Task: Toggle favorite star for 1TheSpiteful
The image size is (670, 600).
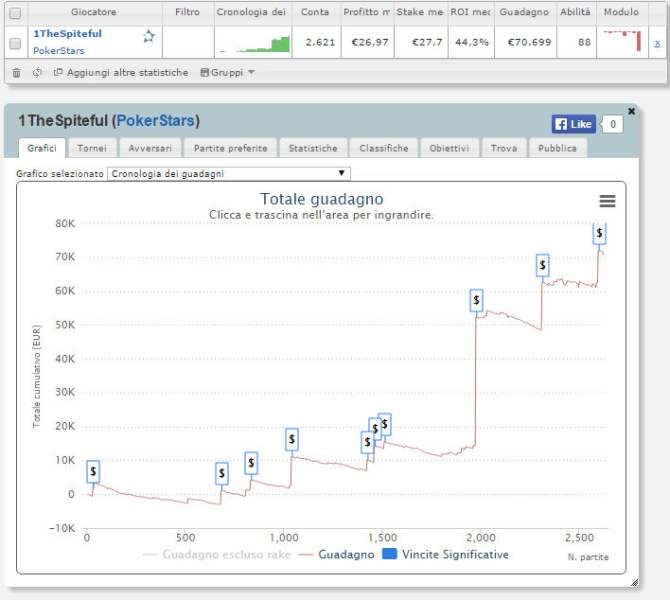Action: [x=149, y=37]
